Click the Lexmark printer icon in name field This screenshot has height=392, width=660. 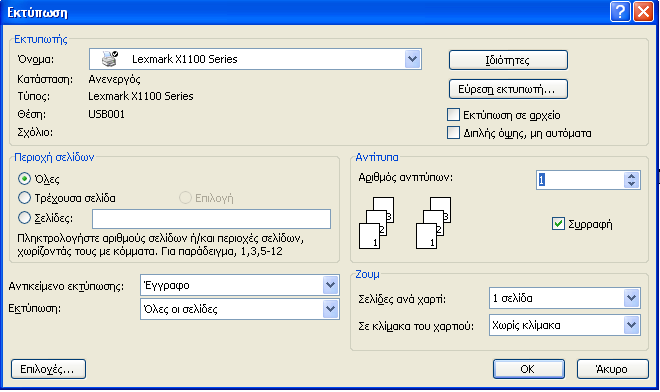[110, 59]
